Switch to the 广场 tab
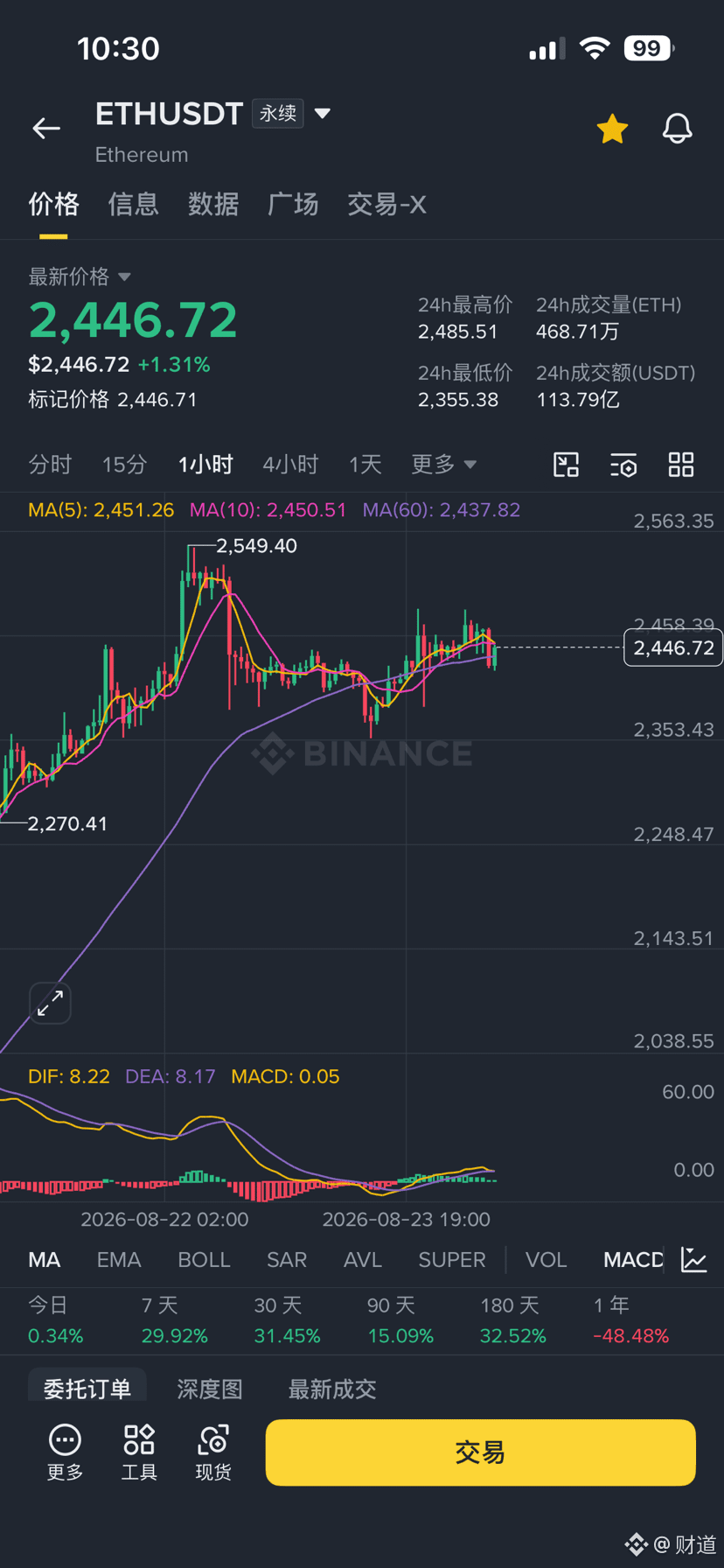This screenshot has width=724, height=1568. pos(293,204)
